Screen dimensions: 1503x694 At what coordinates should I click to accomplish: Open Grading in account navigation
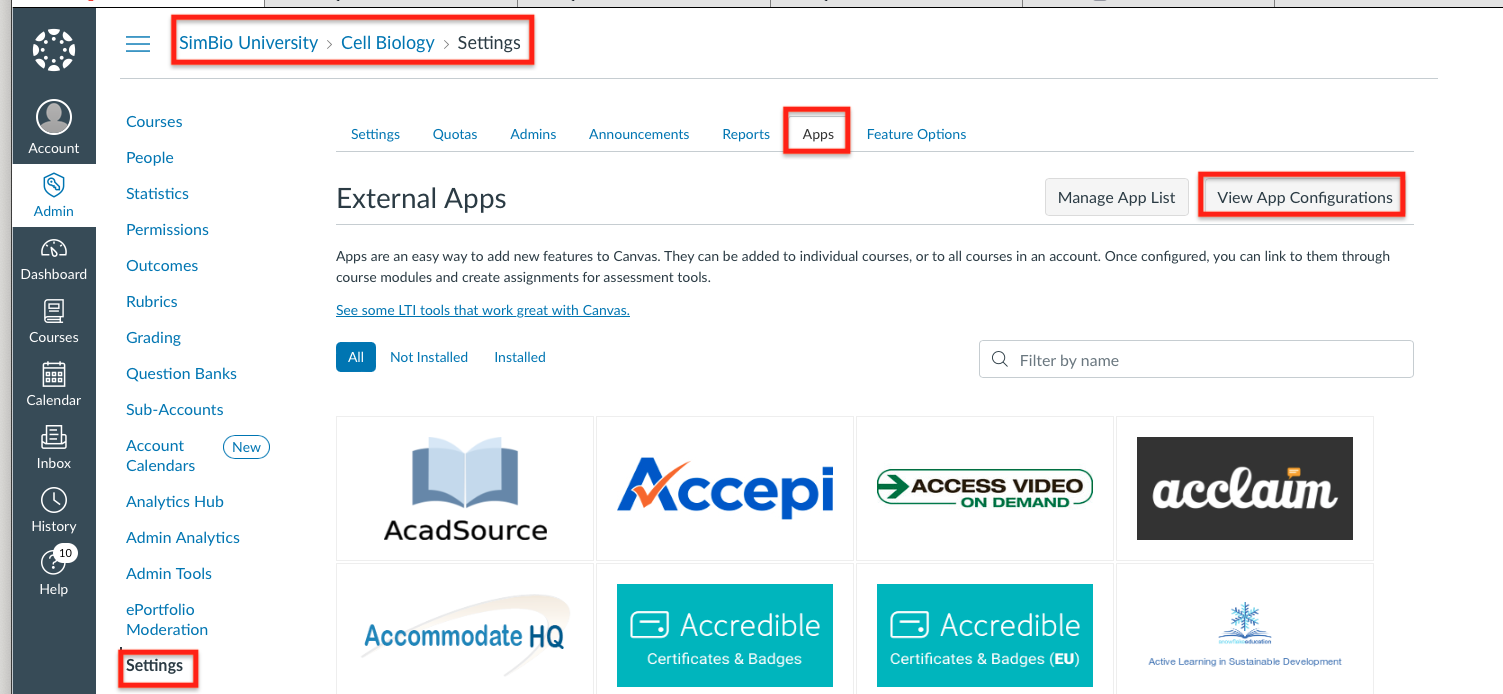point(153,338)
